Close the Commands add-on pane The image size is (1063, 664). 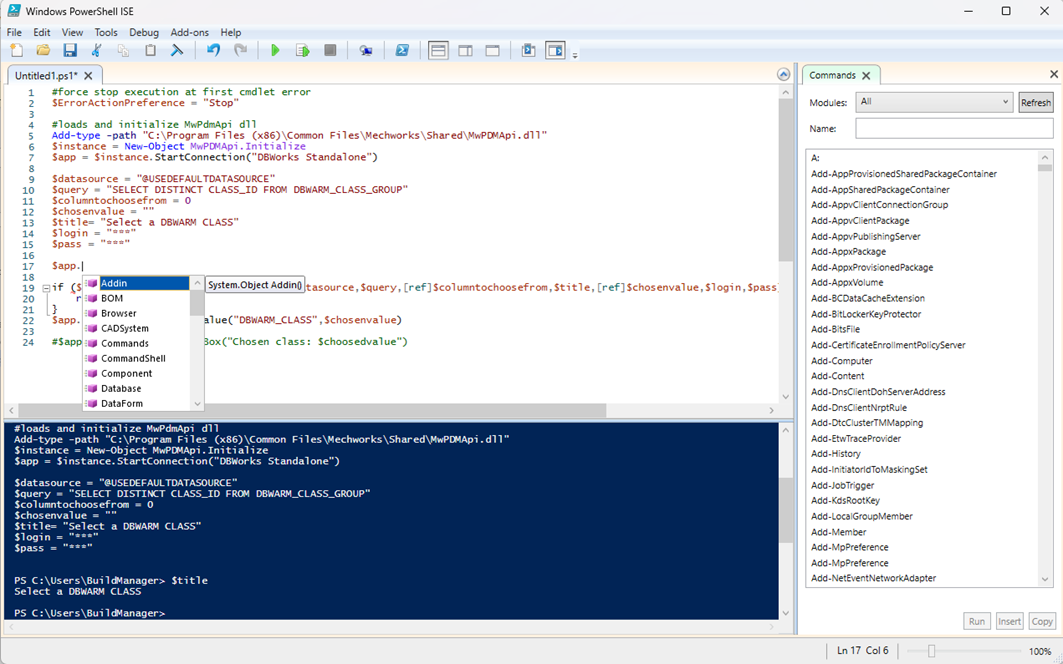point(1054,74)
